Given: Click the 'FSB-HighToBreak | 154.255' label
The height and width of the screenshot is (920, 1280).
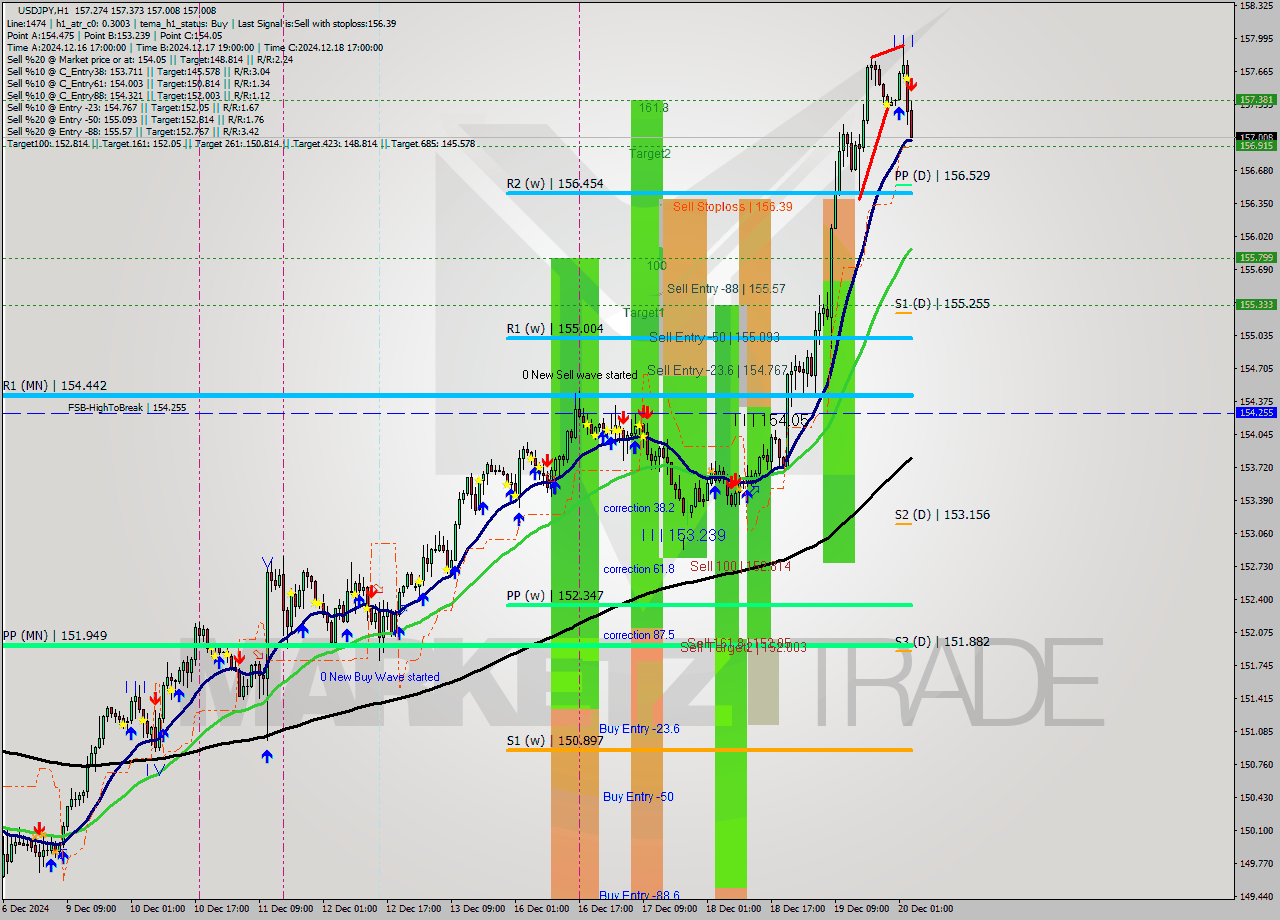Looking at the screenshot, I should click(x=127, y=408).
